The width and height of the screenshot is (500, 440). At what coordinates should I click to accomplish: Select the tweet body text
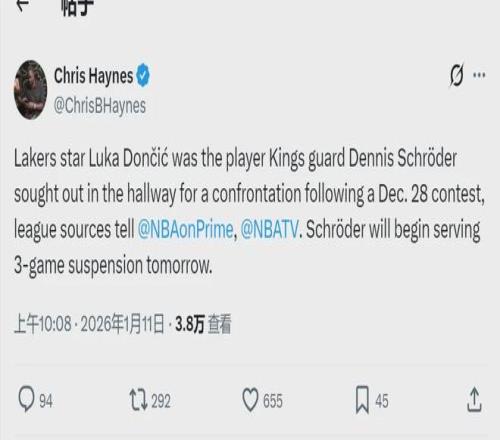pos(249,212)
